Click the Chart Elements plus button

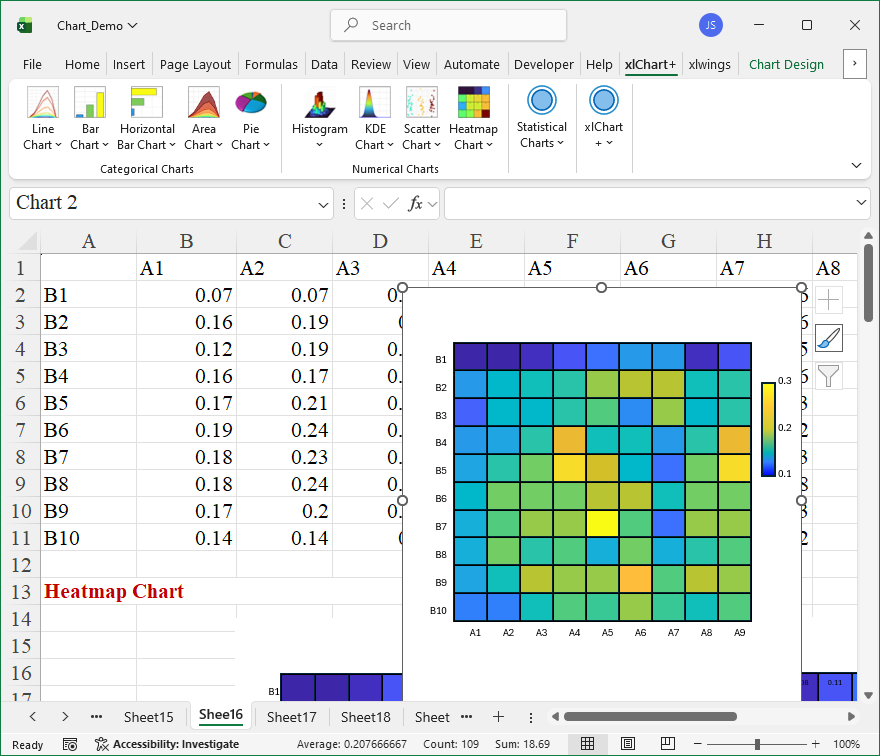[x=829, y=299]
